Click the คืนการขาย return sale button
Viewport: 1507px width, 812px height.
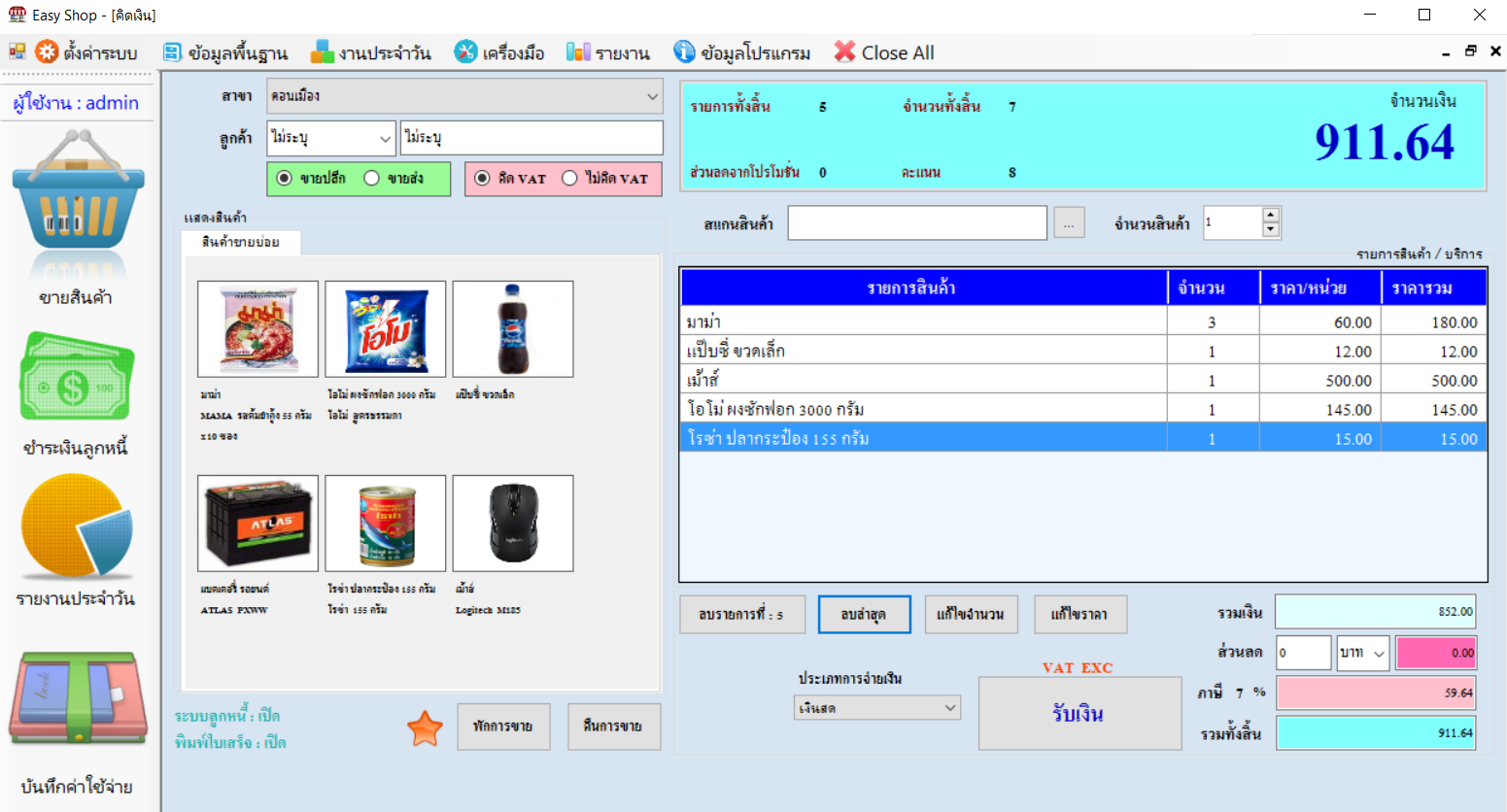[614, 727]
